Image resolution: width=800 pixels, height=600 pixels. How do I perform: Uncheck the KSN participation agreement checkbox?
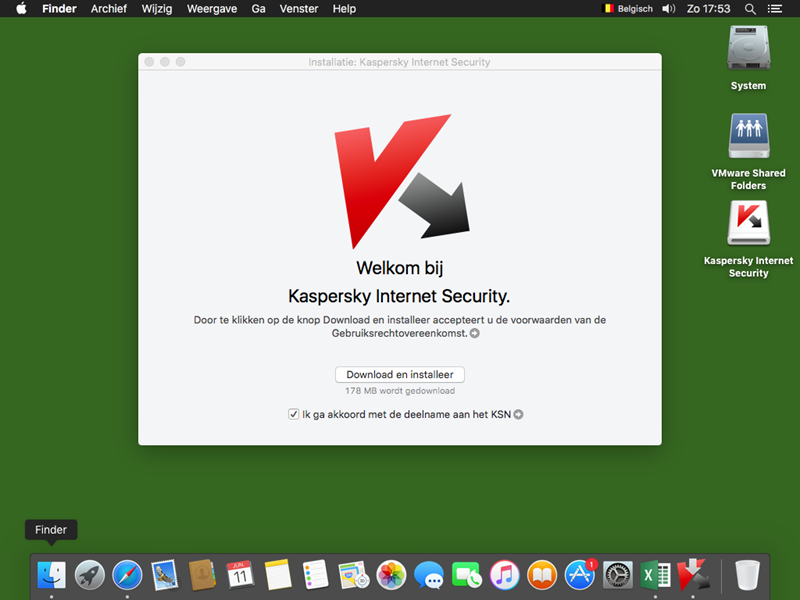point(293,414)
